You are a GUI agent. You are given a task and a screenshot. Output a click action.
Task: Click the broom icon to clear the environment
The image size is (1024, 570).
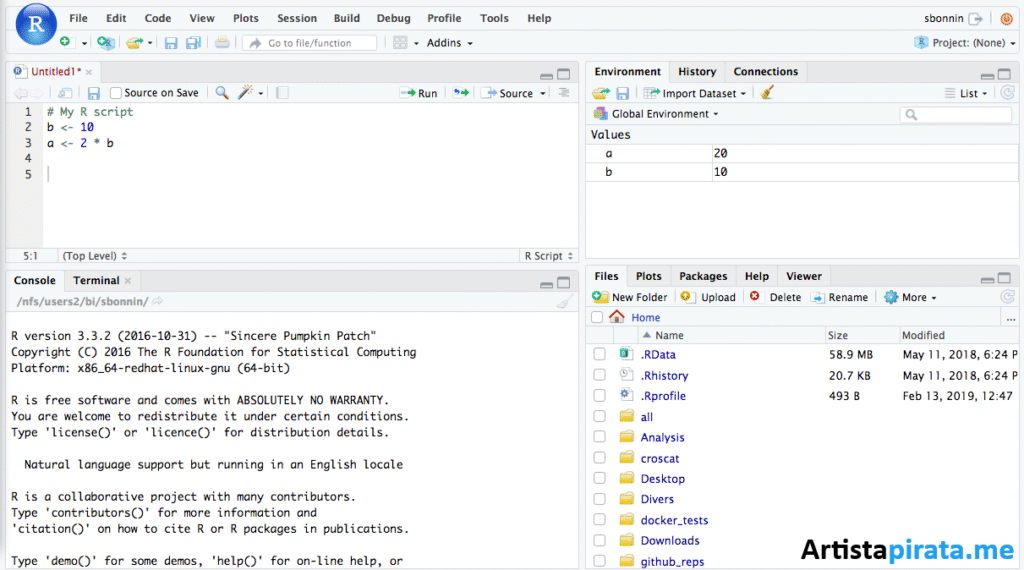pyautogui.click(x=767, y=93)
